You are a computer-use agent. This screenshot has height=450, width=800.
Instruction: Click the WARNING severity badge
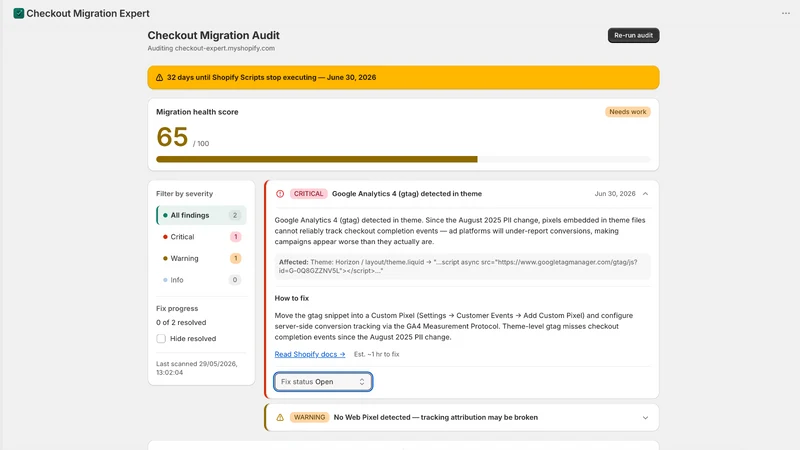pos(309,417)
